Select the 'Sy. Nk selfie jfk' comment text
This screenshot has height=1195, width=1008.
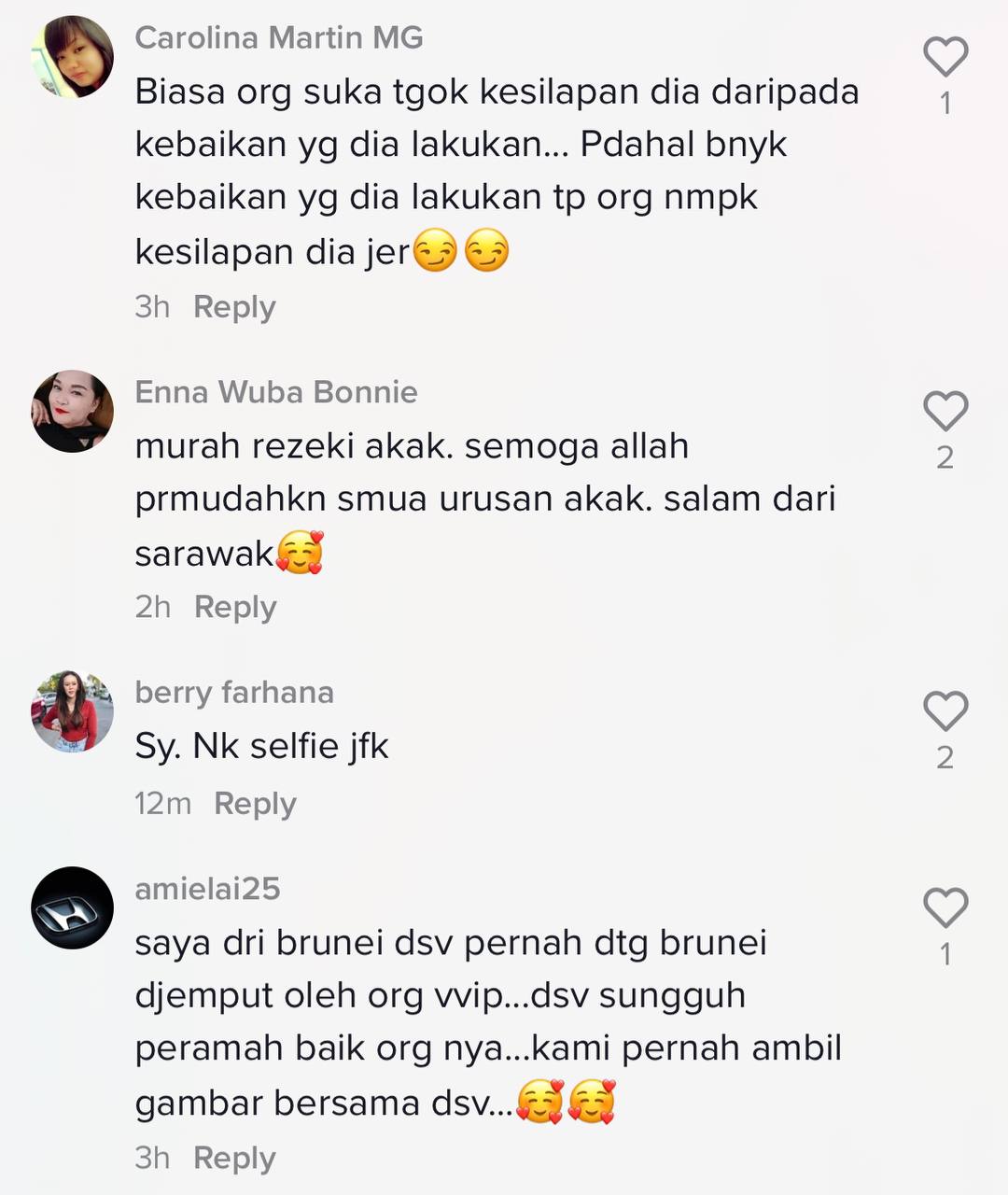(261, 746)
